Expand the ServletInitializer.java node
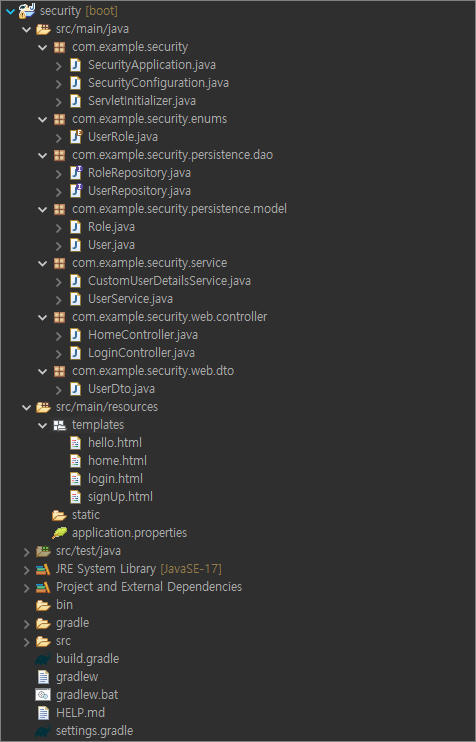476x742 pixels. pyautogui.click(x=59, y=101)
